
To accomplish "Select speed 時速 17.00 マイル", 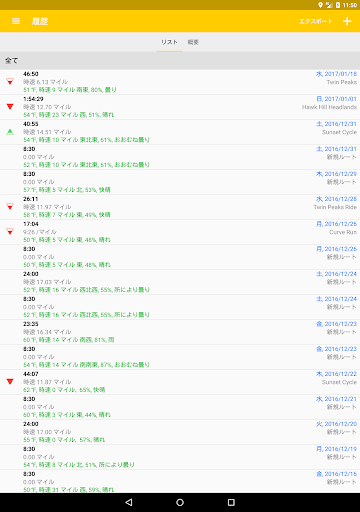I will coord(47,432).
